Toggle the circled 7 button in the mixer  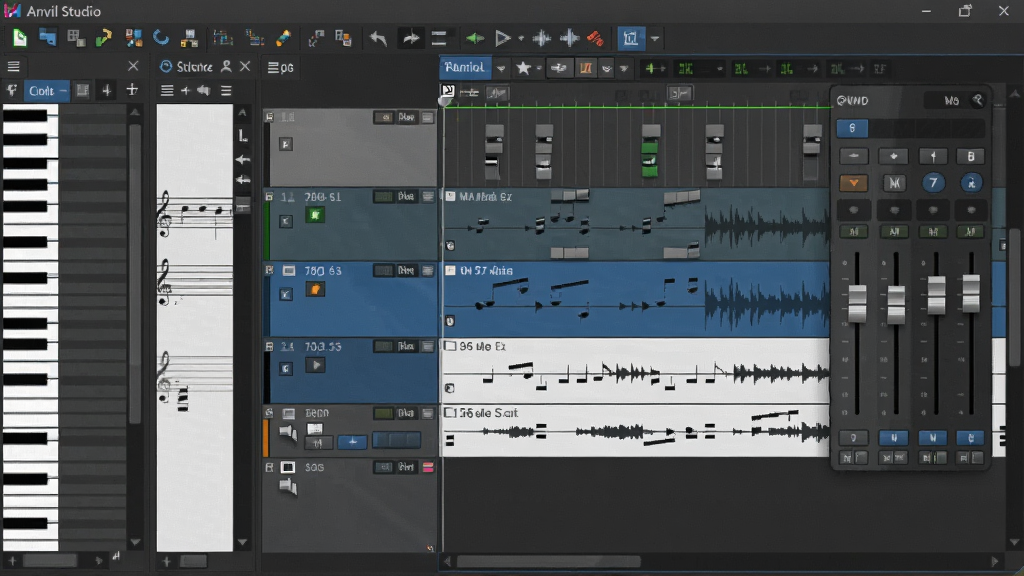pyautogui.click(x=933, y=183)
